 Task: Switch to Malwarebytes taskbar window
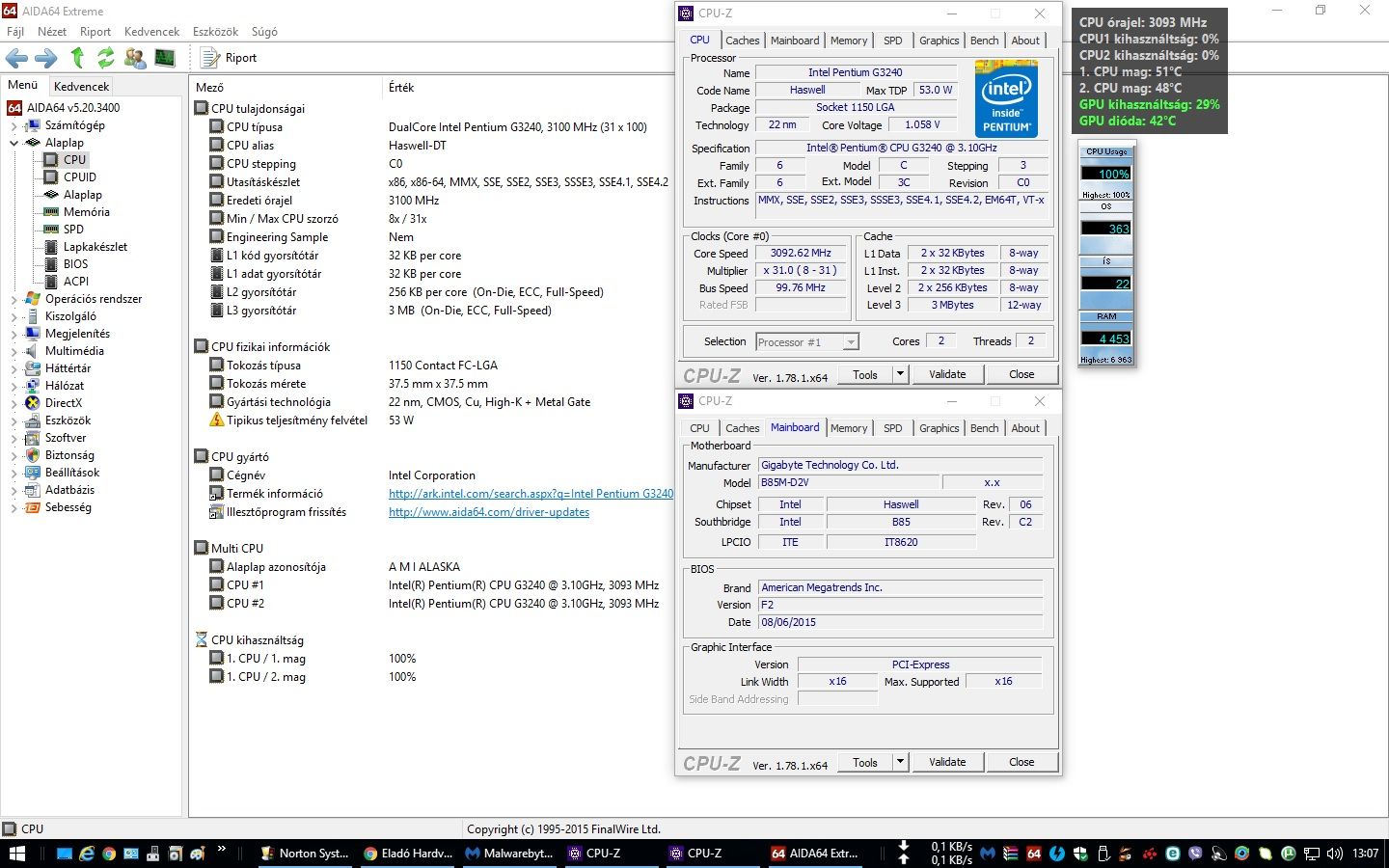pos(509,854)
